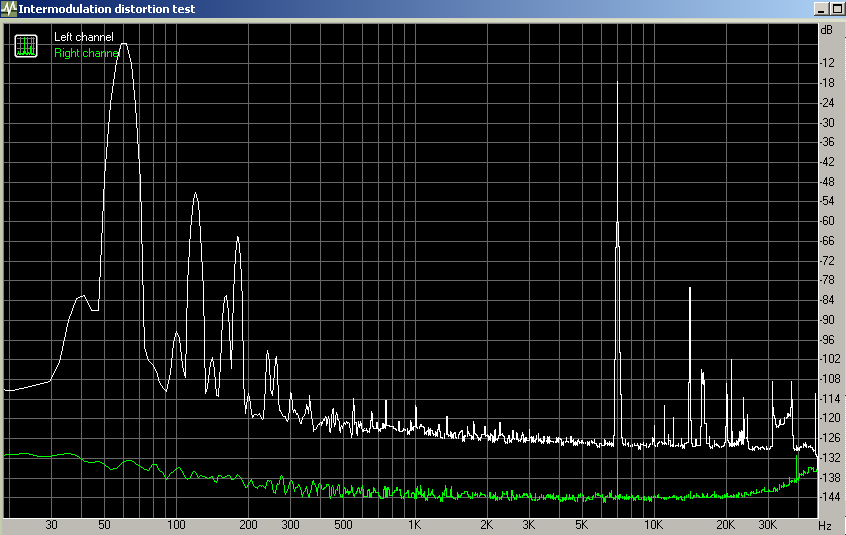The height and width of the screenshot is (535, 846).
Task: Click the "-108" dB axis value
Action: [x=829, y=379]
